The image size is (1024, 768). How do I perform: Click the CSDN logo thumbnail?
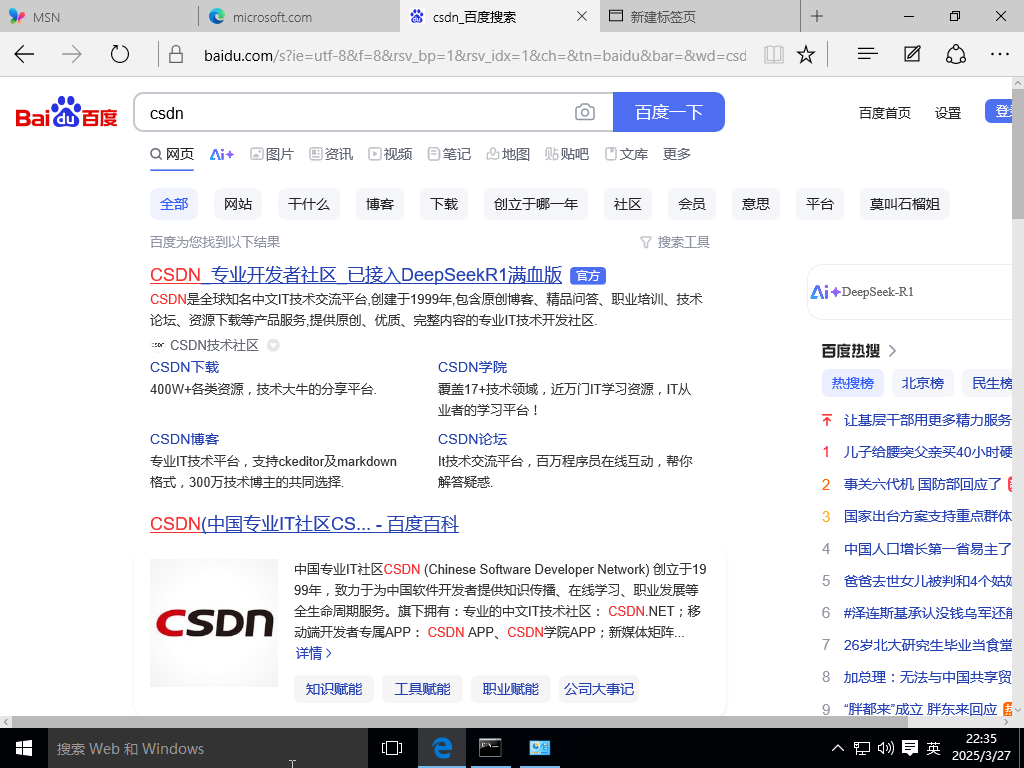tap(214, 622)
